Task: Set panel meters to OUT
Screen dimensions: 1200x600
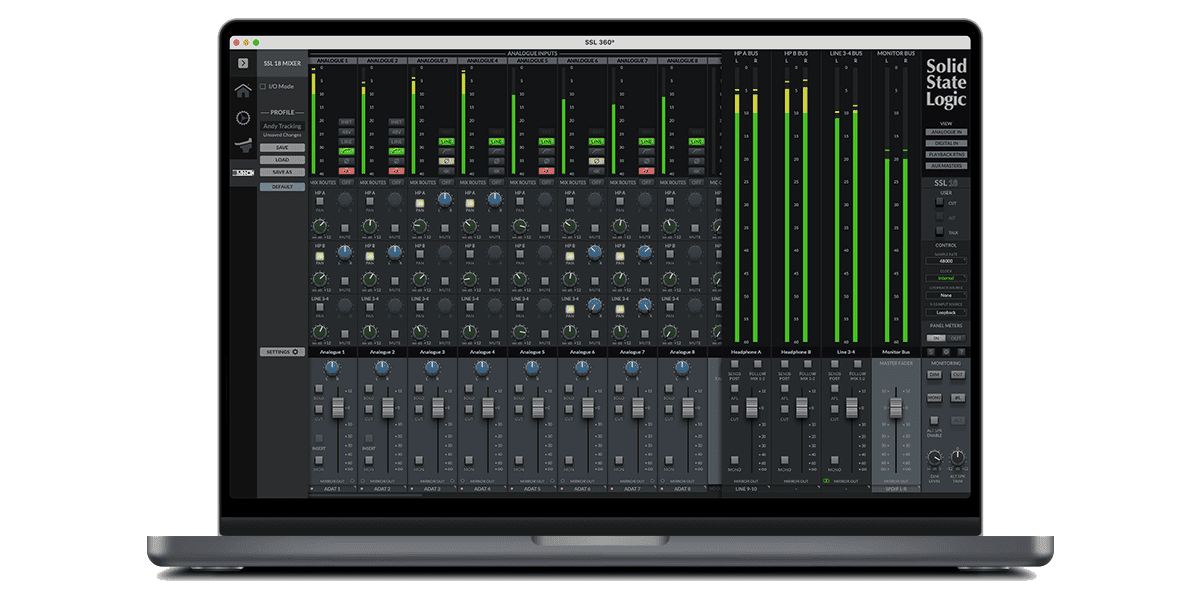Action: coord(956,338)
